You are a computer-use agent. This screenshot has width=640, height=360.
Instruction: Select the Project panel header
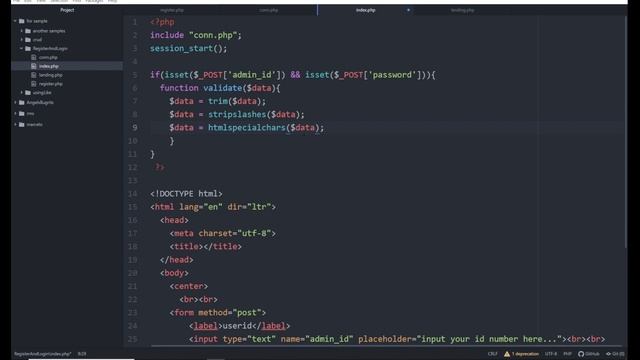coord(67,10)
